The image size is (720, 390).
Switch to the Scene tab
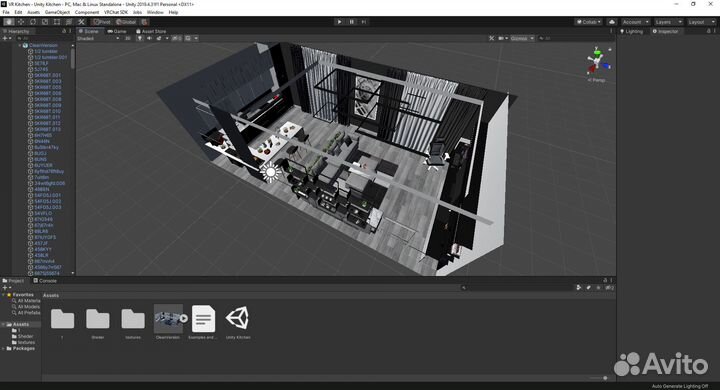click(89, 31)
